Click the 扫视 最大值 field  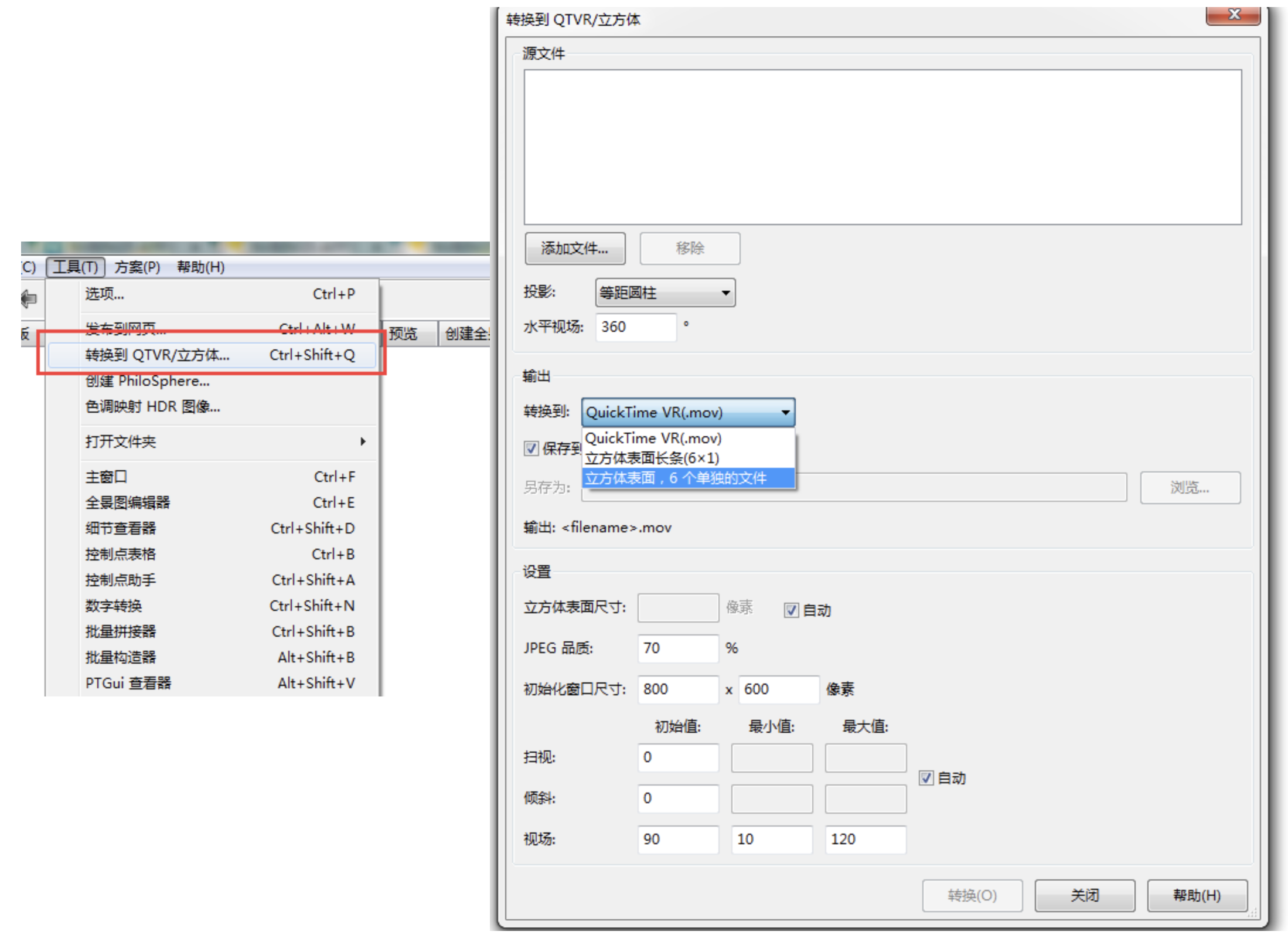(866, 757)
